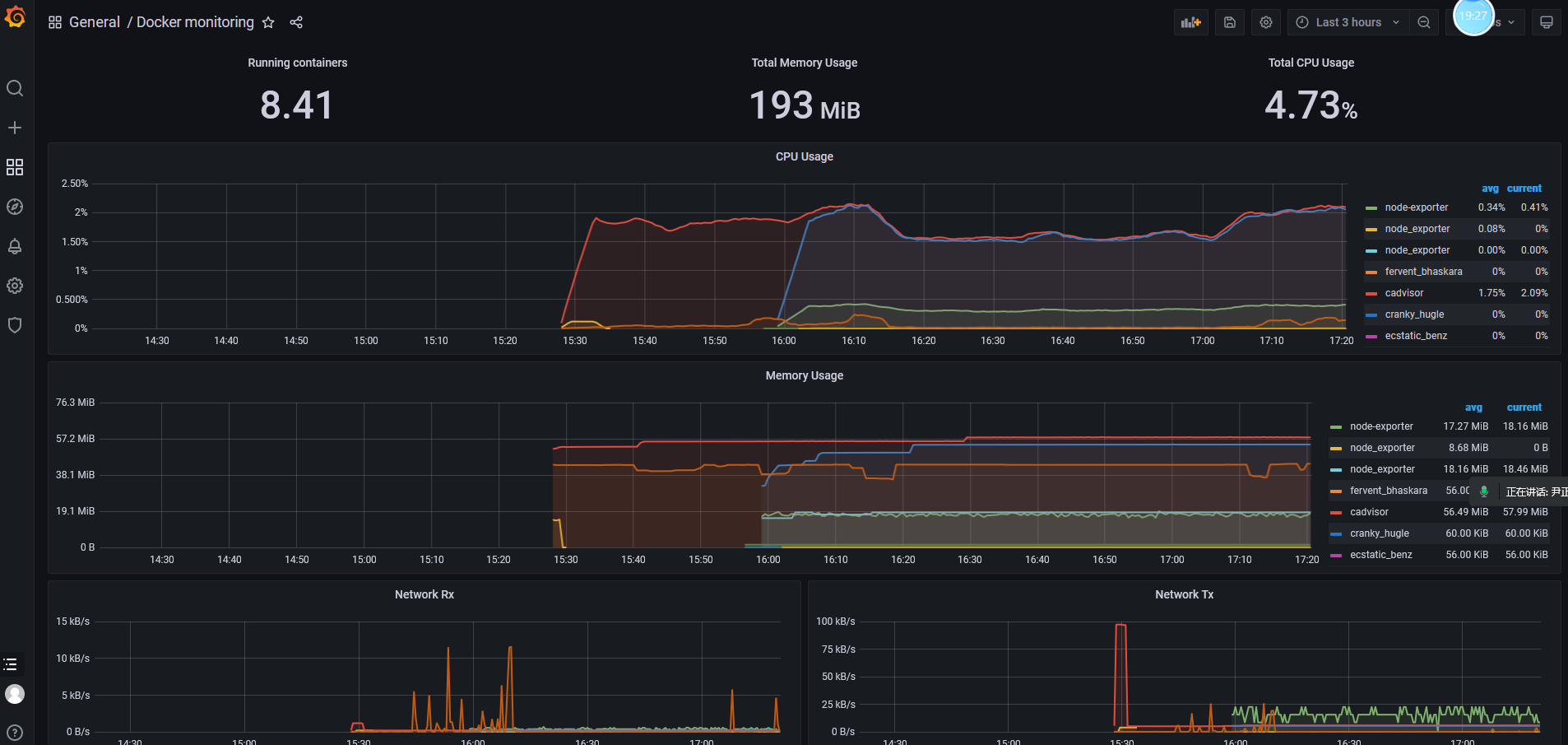
Task: Open the CPU Usage panel title menu
Action: pyautogui.click(x=804, y=156)
